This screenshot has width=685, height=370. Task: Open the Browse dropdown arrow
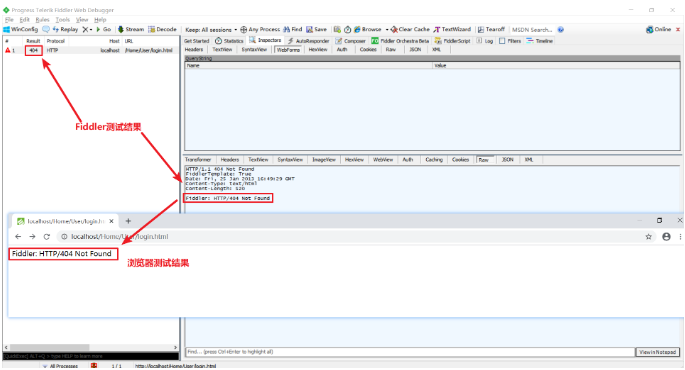387,30
